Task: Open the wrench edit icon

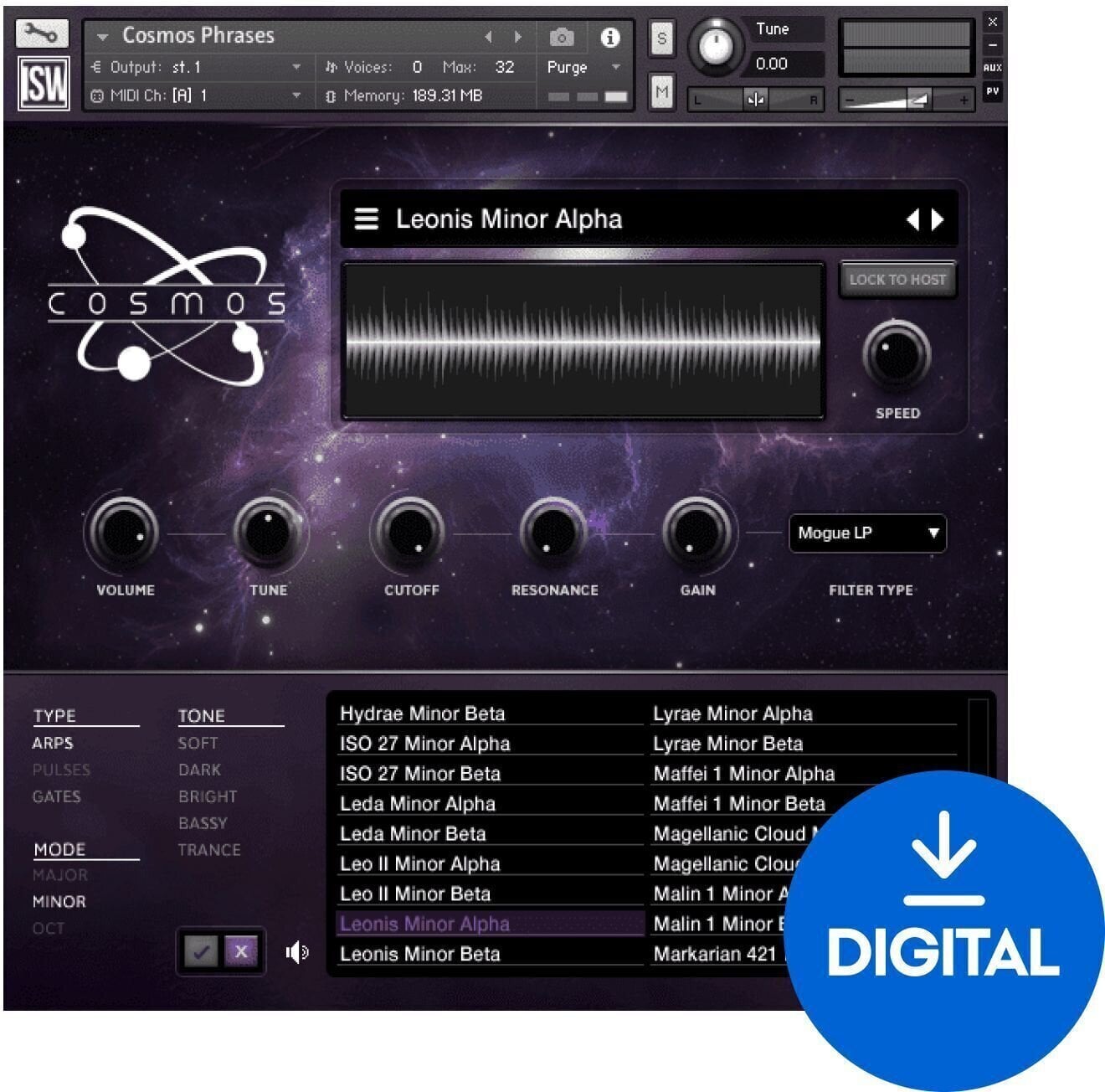Action: tap(44, 33)
